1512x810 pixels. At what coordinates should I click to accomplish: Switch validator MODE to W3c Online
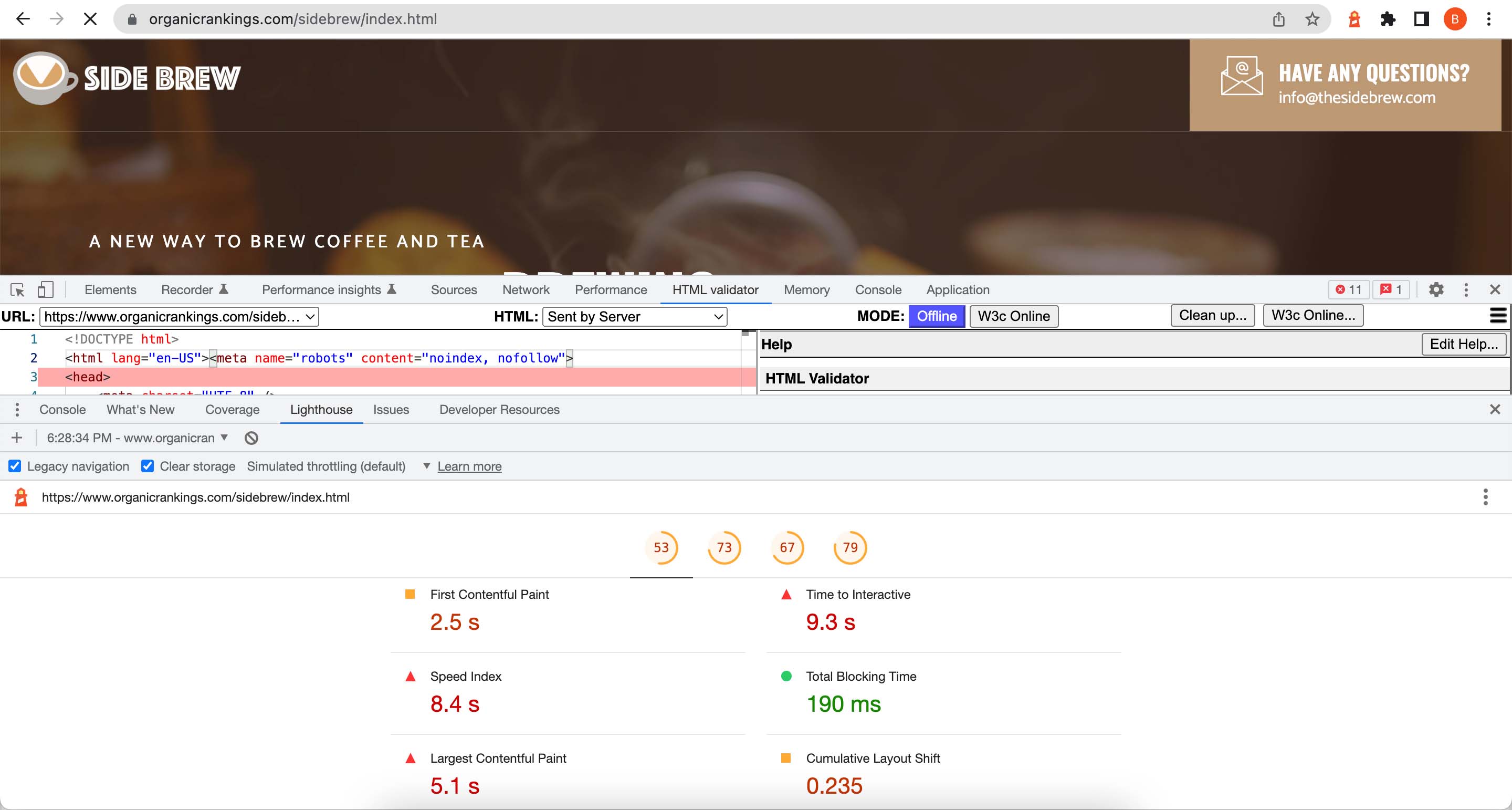pos(1014,316)
